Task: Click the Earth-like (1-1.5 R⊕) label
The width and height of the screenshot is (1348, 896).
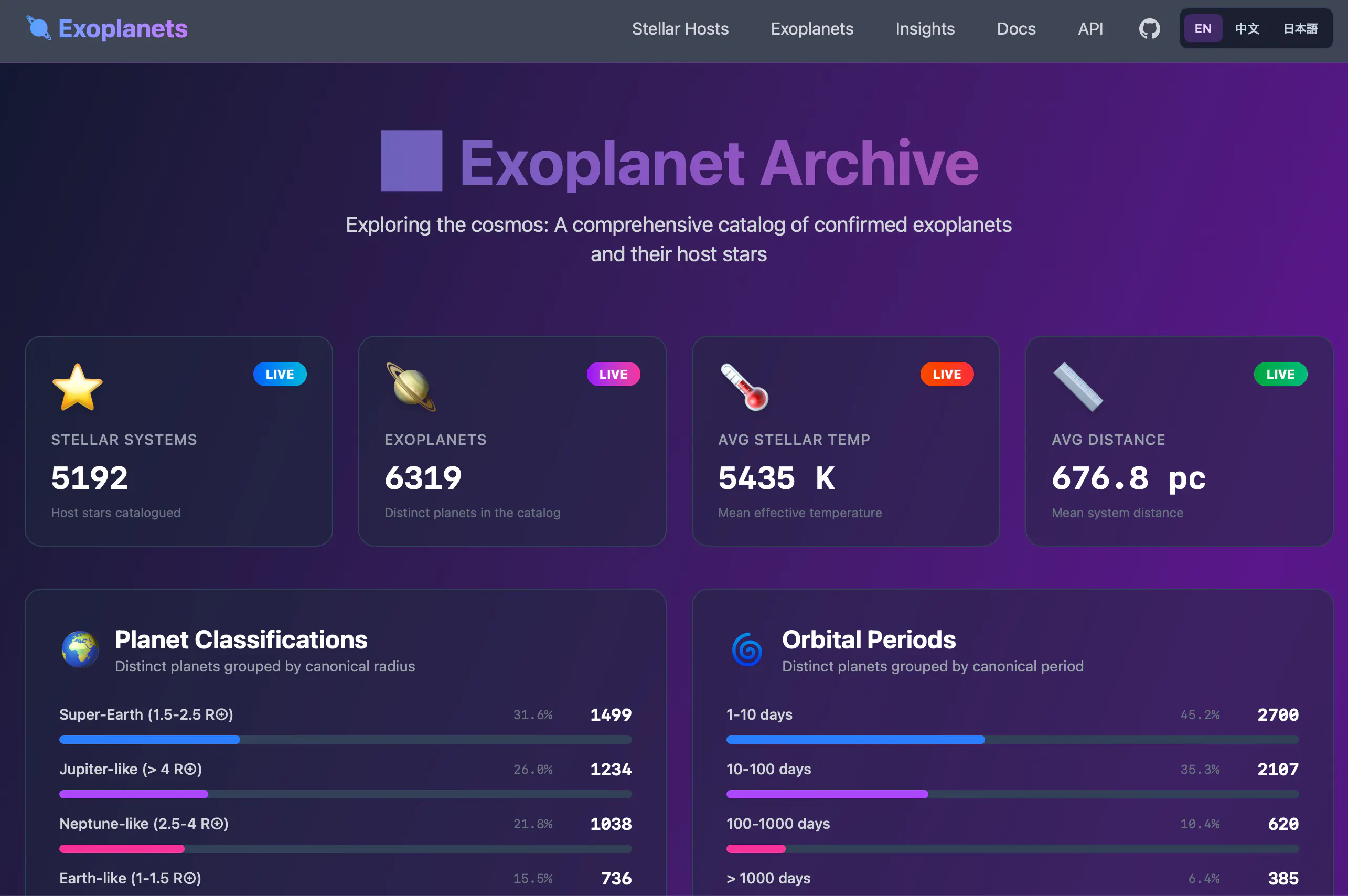Action: [x=130, y=878]
